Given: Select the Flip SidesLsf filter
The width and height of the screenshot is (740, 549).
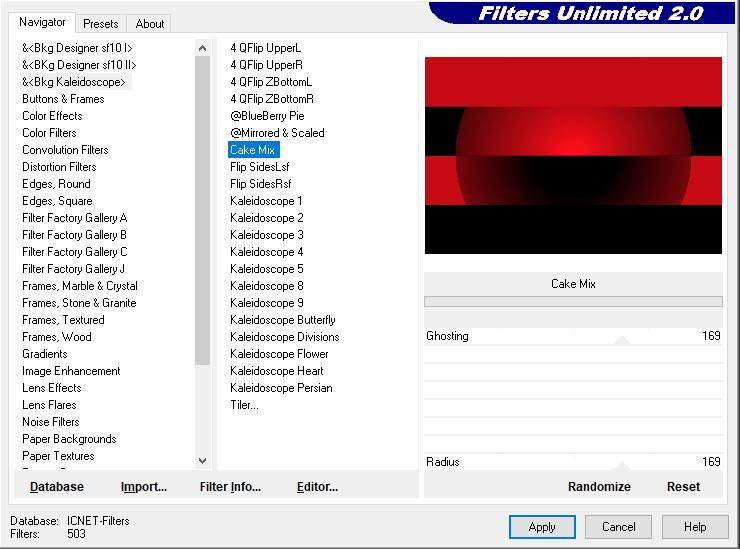Looking at the screenshot, I should point(260,167).
